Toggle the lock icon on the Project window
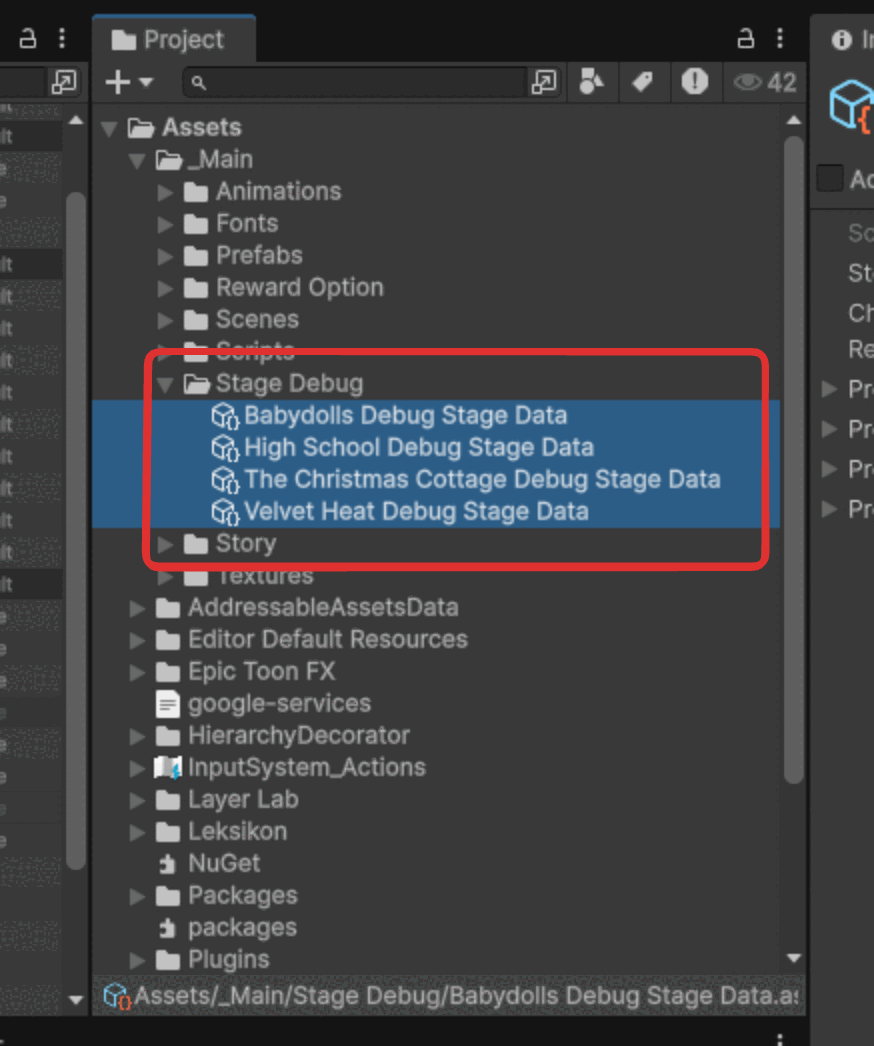 (745, 39)
